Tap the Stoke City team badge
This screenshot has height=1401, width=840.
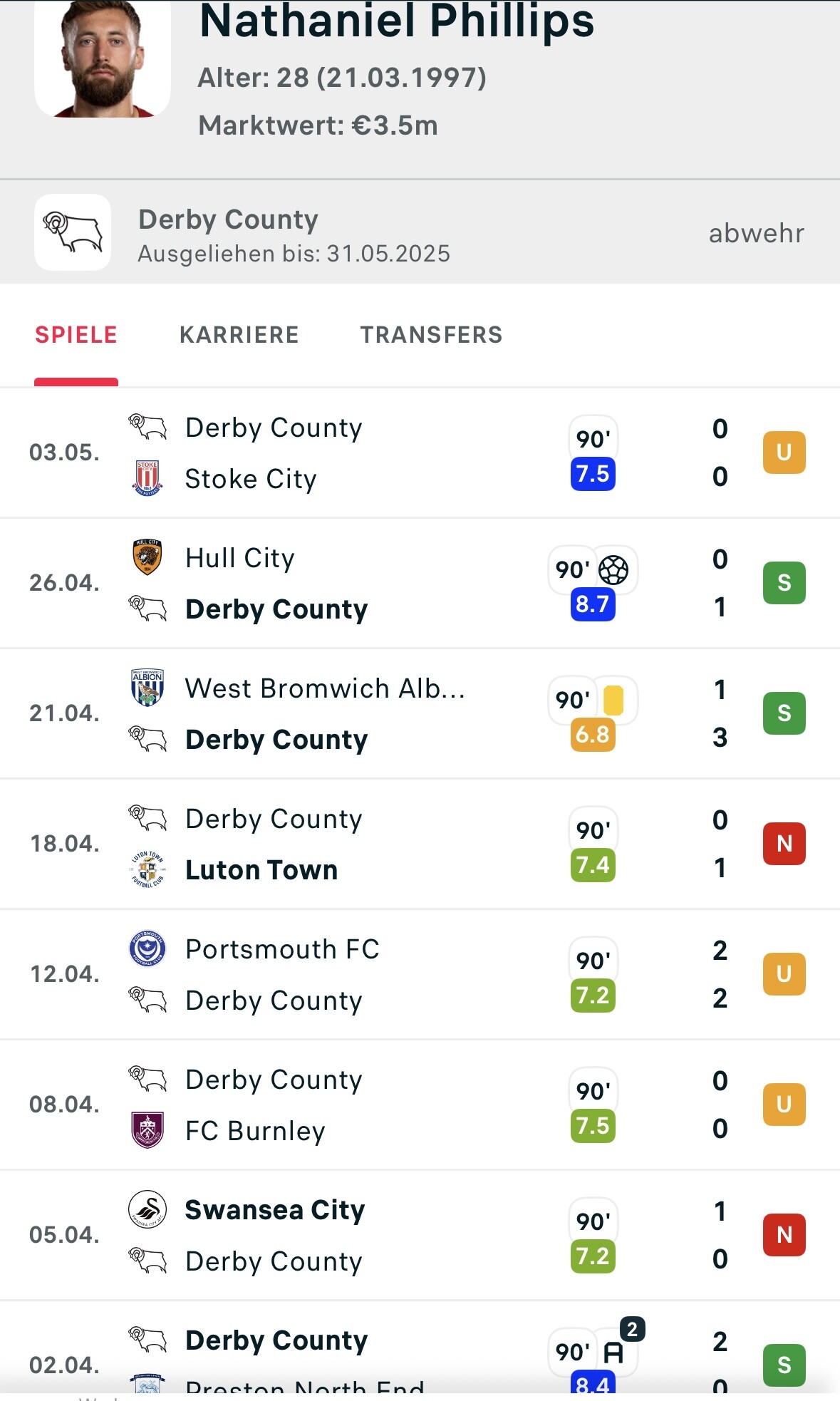[x=147, y=477]
